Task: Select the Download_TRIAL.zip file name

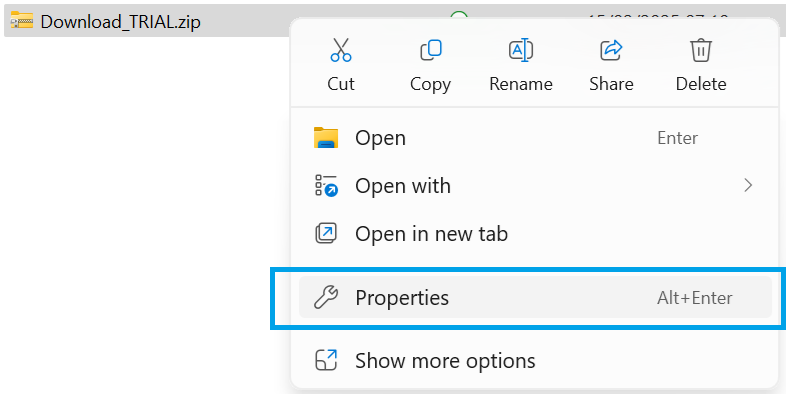Action: pos(120,22)
